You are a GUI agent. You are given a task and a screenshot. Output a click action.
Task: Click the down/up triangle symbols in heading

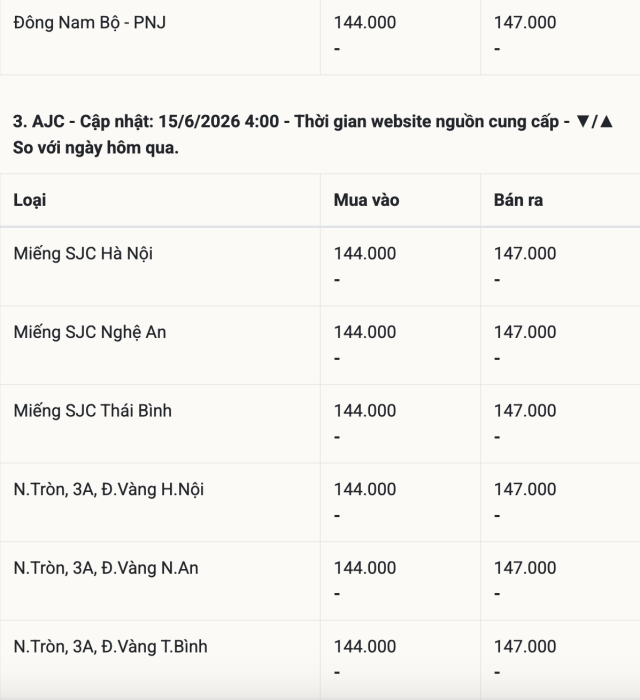click(594, 121)
